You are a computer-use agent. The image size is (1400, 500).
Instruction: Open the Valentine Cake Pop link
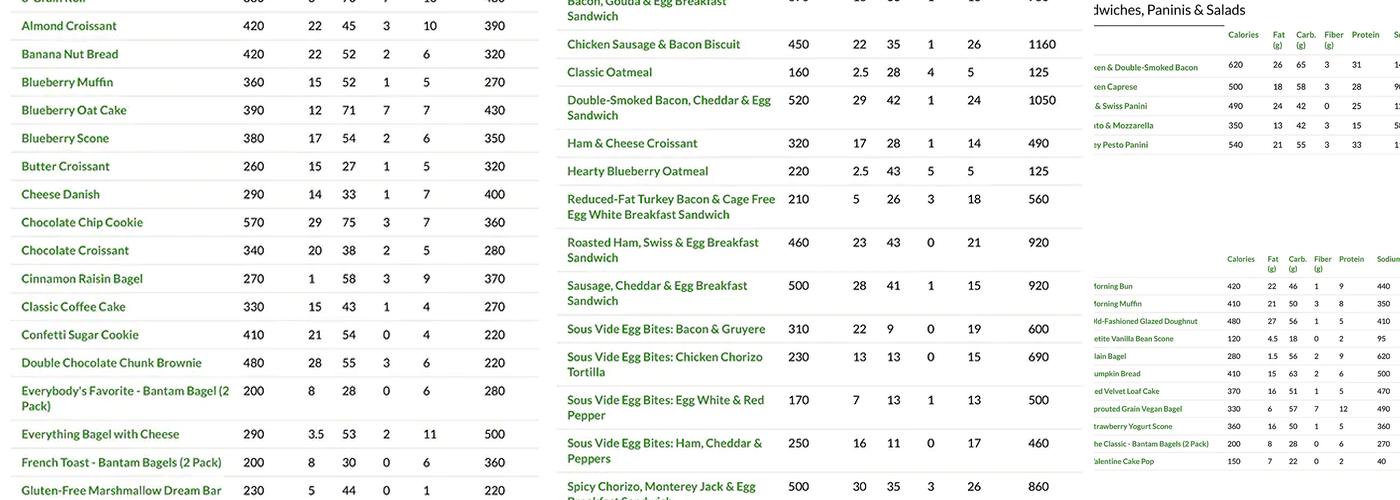click(x=1119, y=461)
